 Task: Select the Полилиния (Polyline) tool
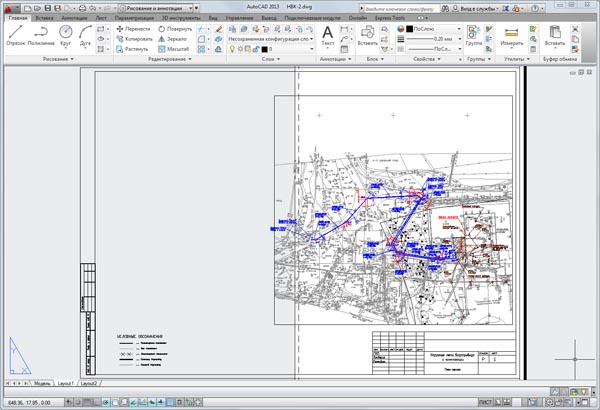tap(41, 35)
